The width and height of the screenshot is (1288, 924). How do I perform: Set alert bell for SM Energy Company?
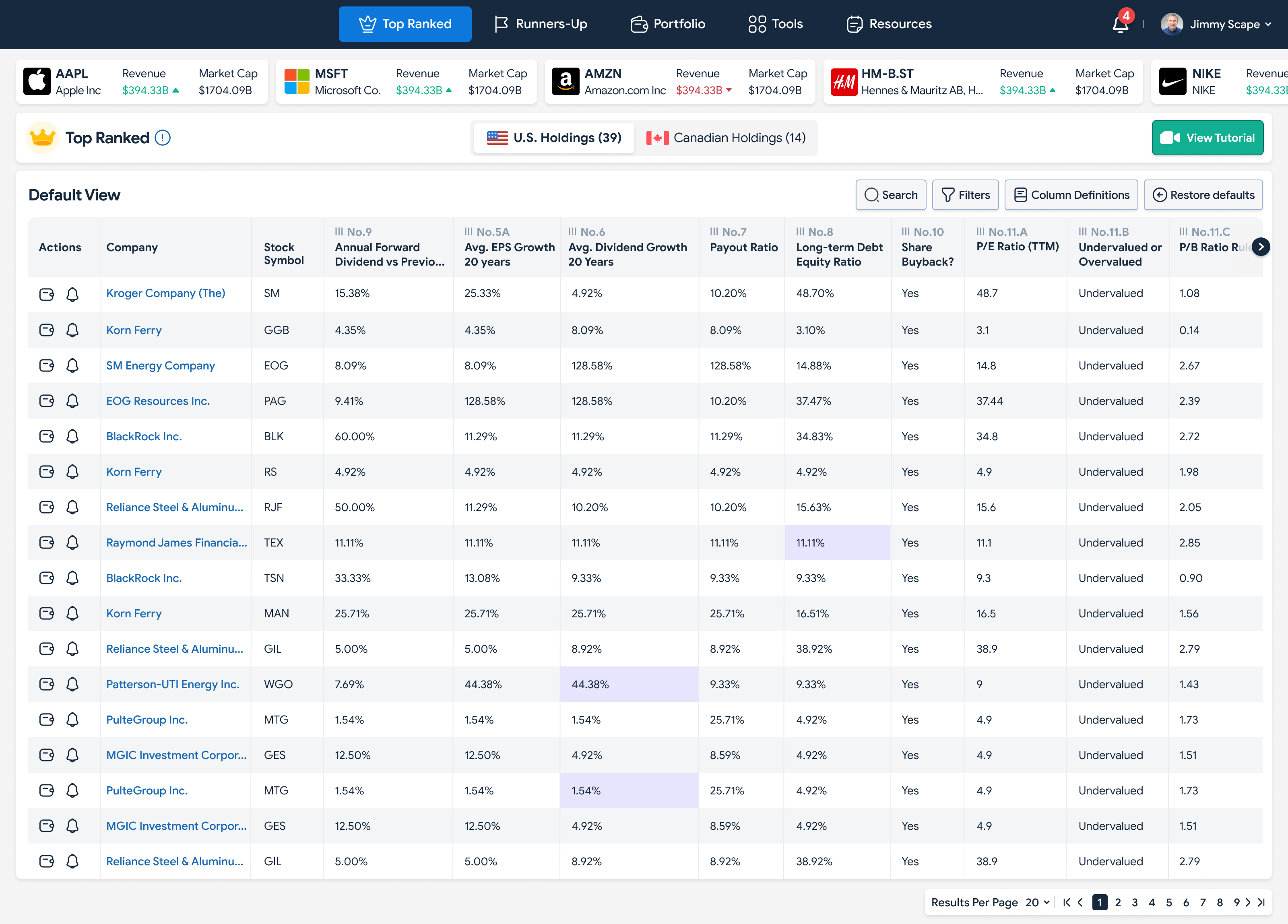72,365
